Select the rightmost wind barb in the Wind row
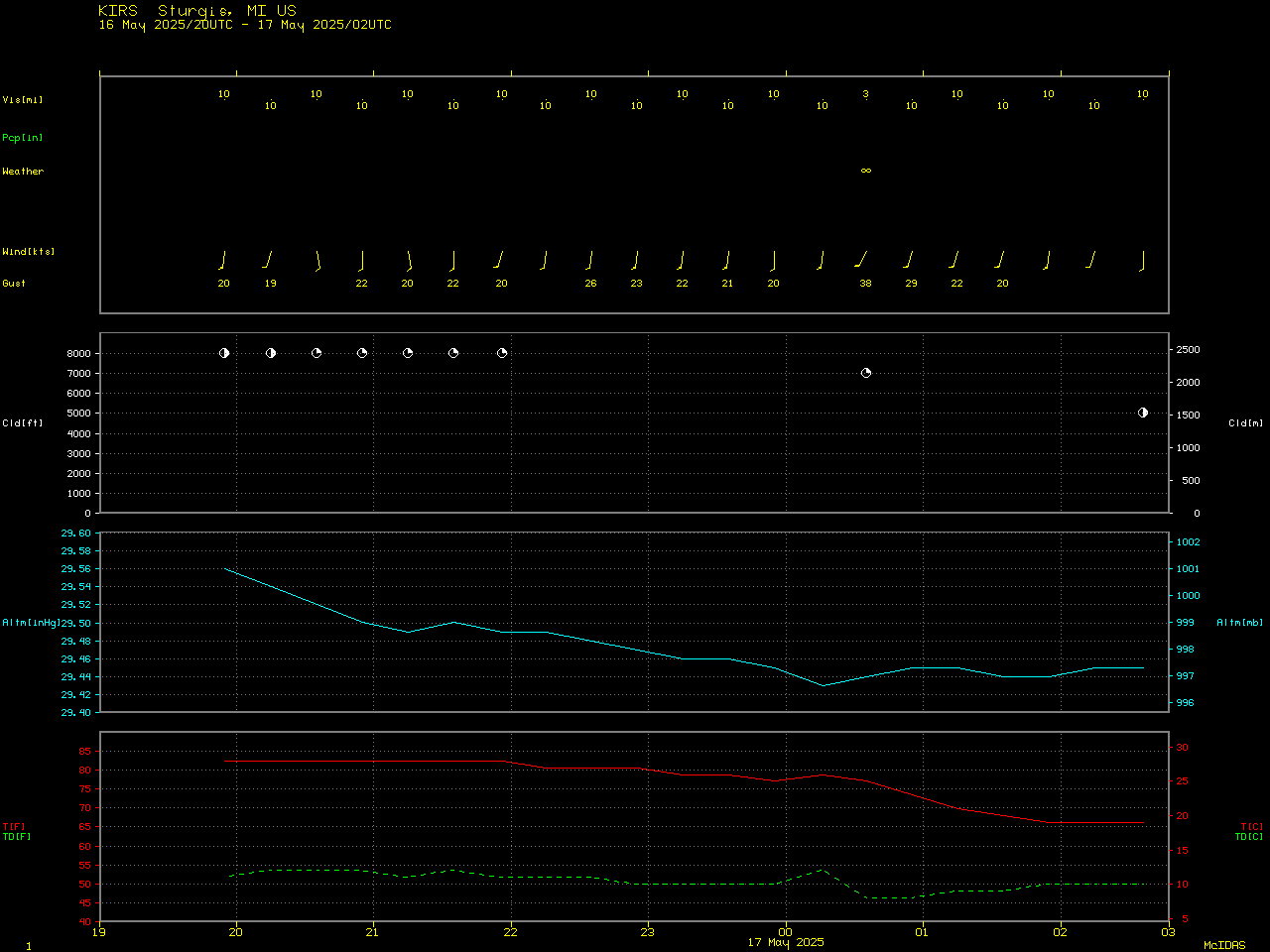 pos(1143,260)
